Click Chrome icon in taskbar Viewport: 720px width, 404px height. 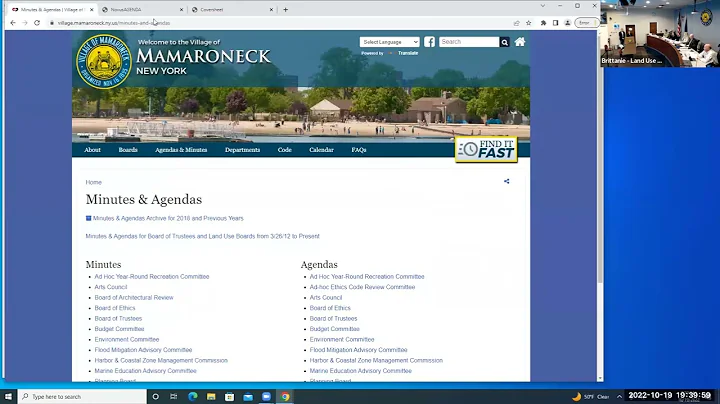click(285, 396)
